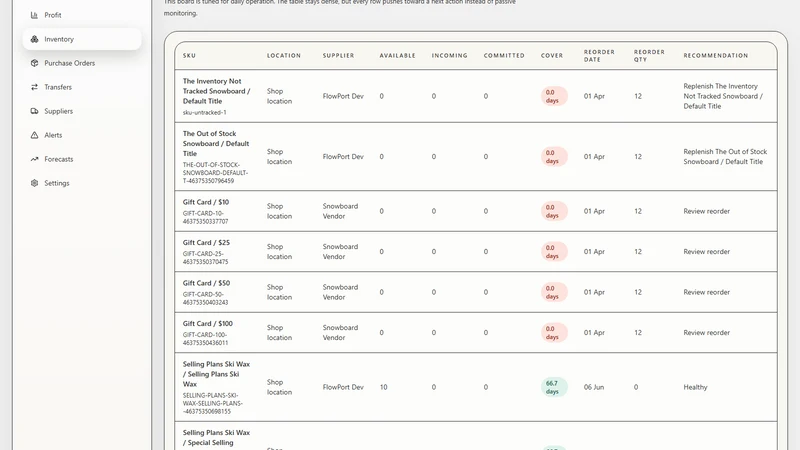The width and height of the screenshot is (800, 450).
Task: Click the Healthy recommendation for Ski Wax
Action: point(695,387)
